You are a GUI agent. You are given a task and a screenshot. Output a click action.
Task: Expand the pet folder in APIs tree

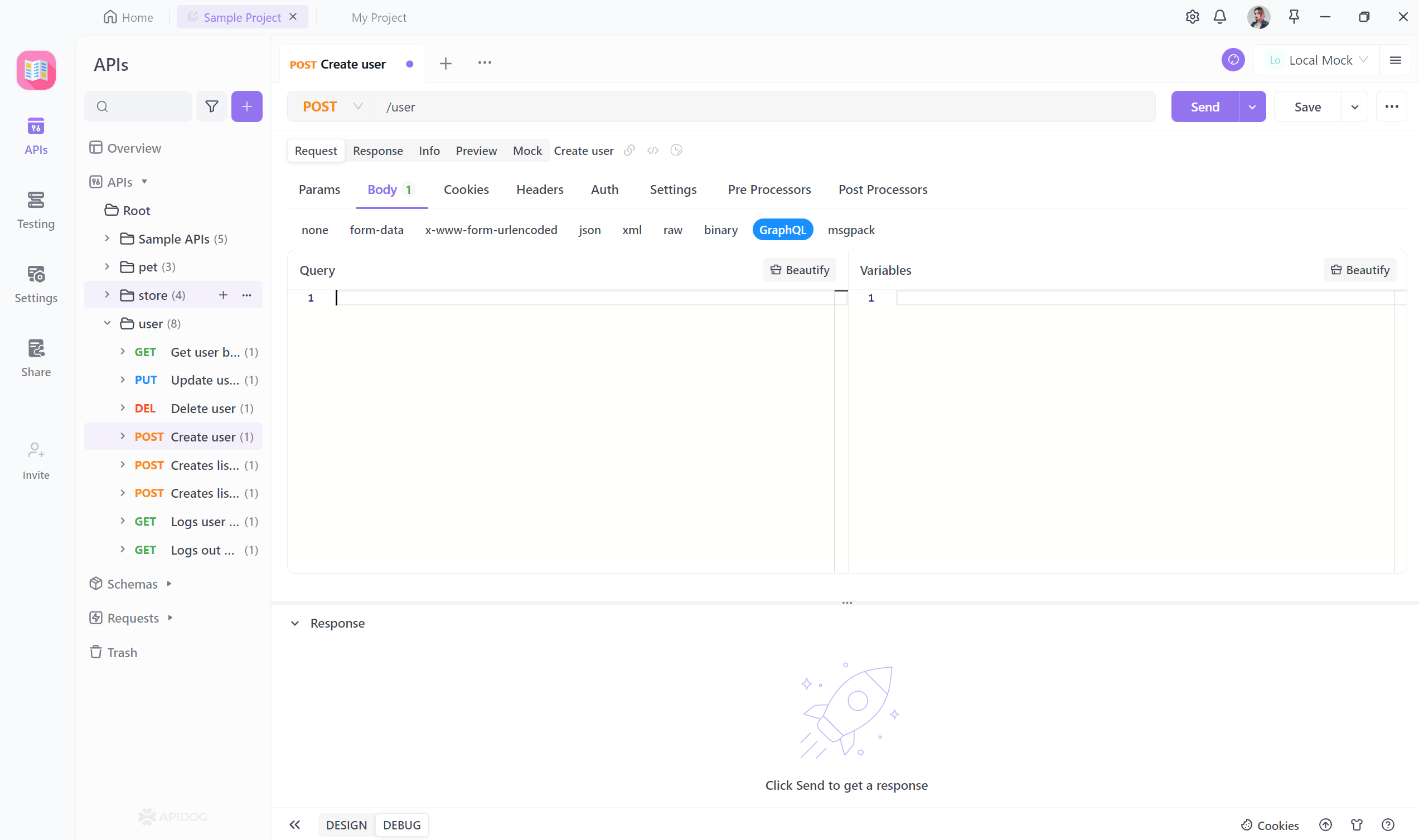[107, 266]
